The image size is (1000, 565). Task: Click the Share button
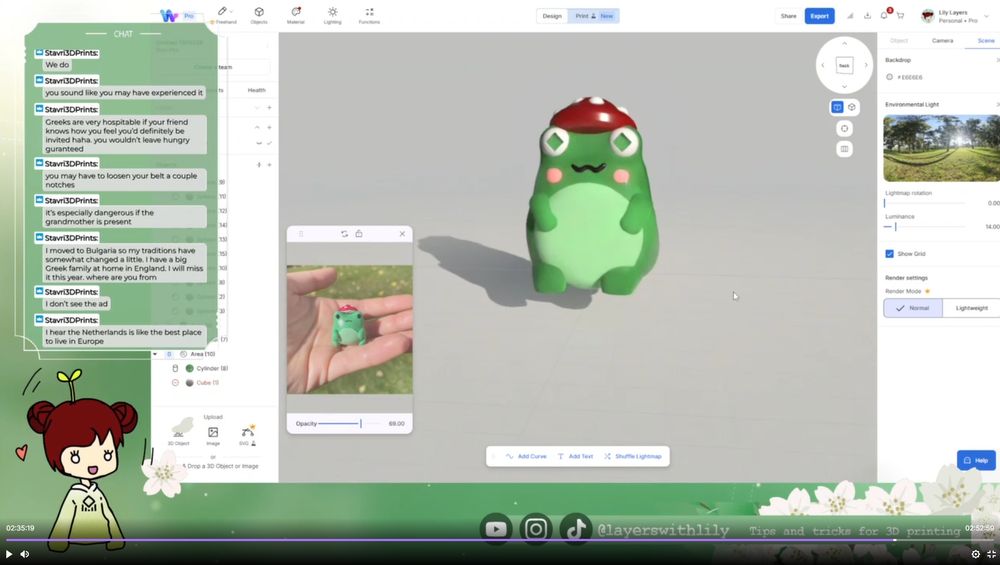789,16
